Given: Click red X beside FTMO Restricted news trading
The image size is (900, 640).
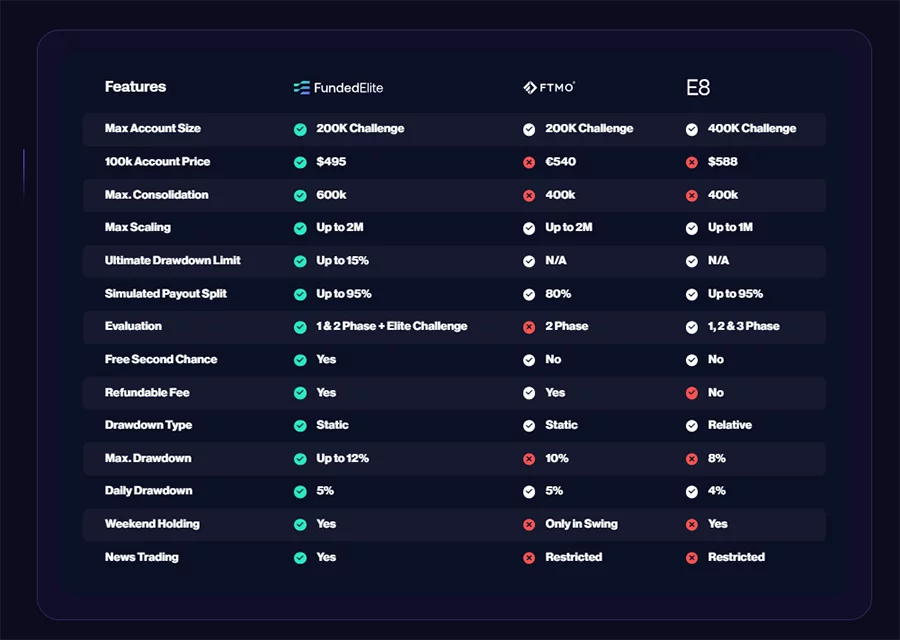Looking at the screenshot, I should pos(529,558).
